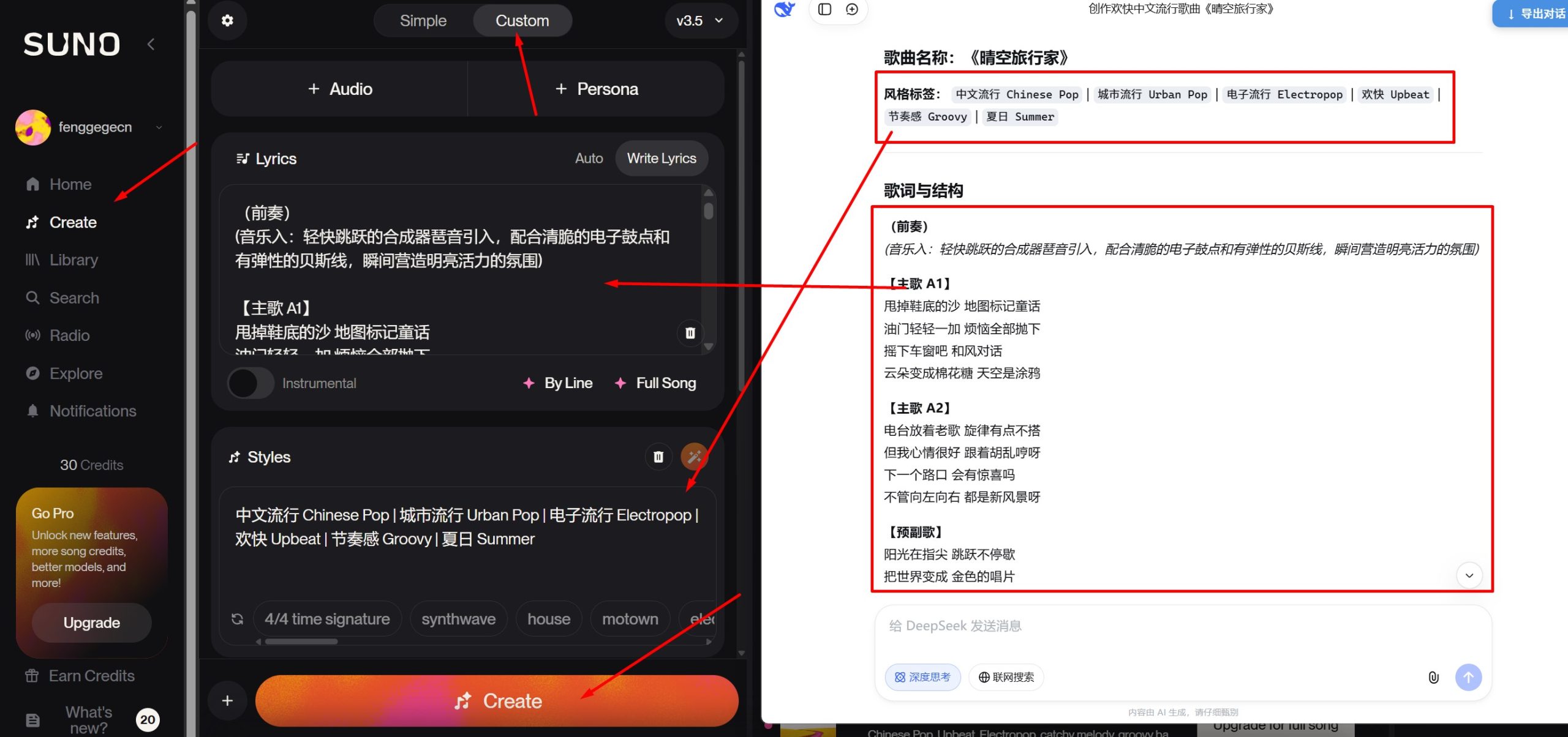Generate lyrics By Line
The height and width of the screenshot is (737, 1568).
tap(557, 383)
